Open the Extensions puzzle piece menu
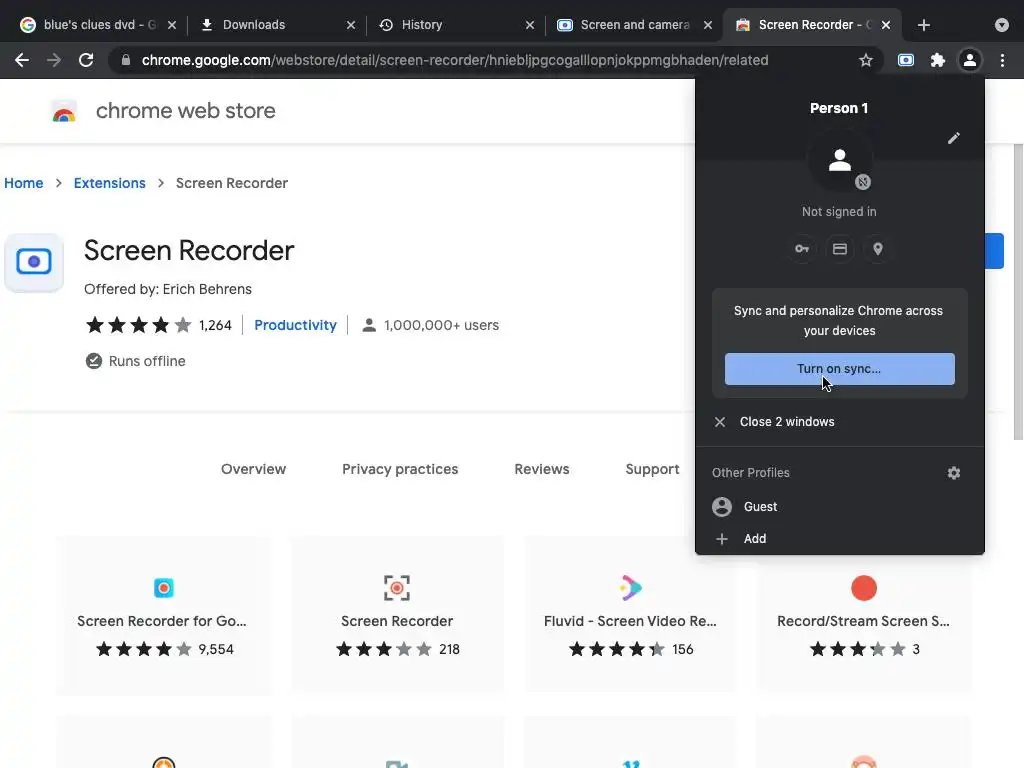Viewport: 1024px width, 768px height. (x=938, y=60)
